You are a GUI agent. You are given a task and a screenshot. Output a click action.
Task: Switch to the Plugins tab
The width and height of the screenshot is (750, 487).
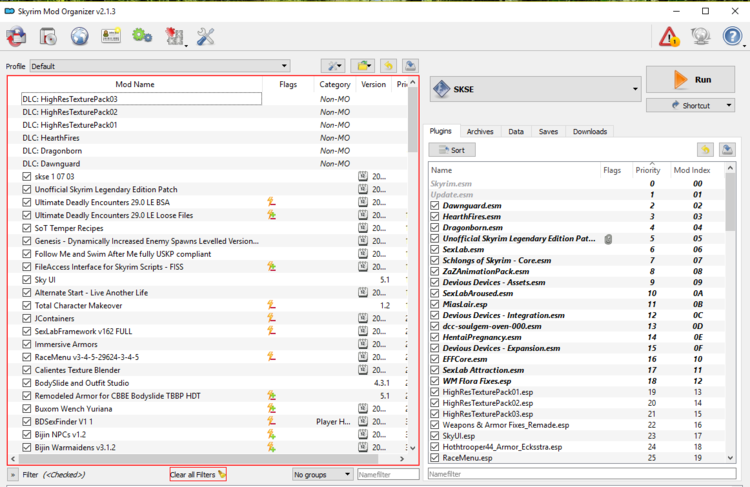click(x=440, y=131)
